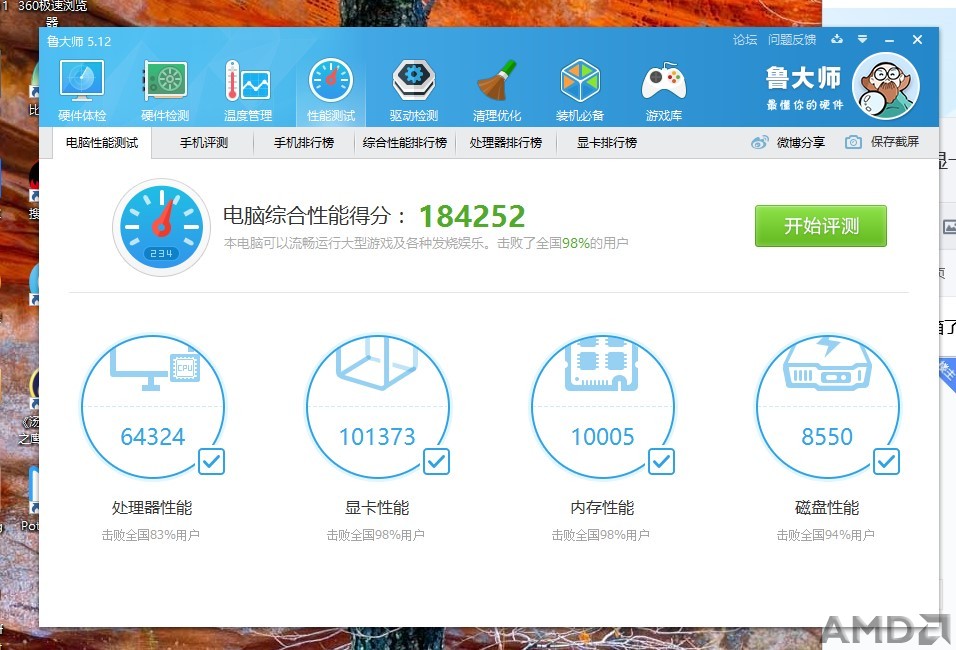
Task: Switch to 手机评测 tab
Action: (204, 143)
